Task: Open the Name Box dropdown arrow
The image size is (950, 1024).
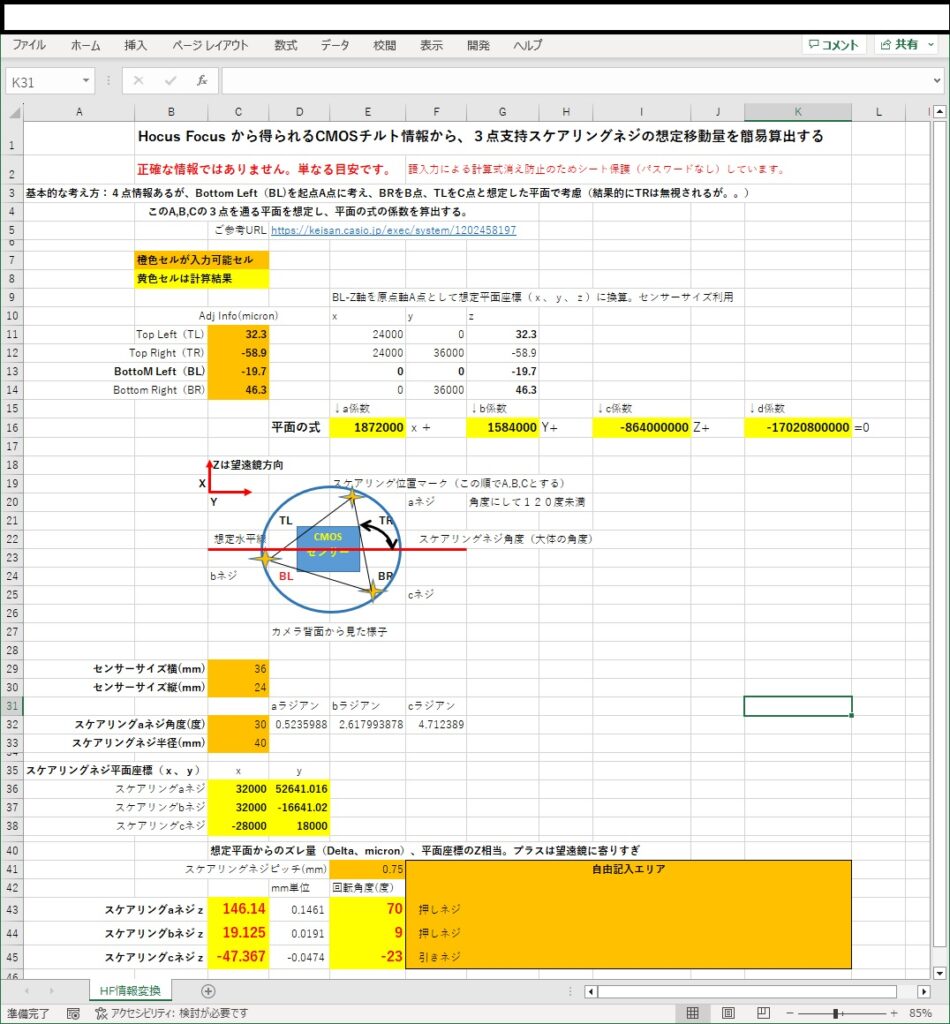Action: [x=86, y=81]
